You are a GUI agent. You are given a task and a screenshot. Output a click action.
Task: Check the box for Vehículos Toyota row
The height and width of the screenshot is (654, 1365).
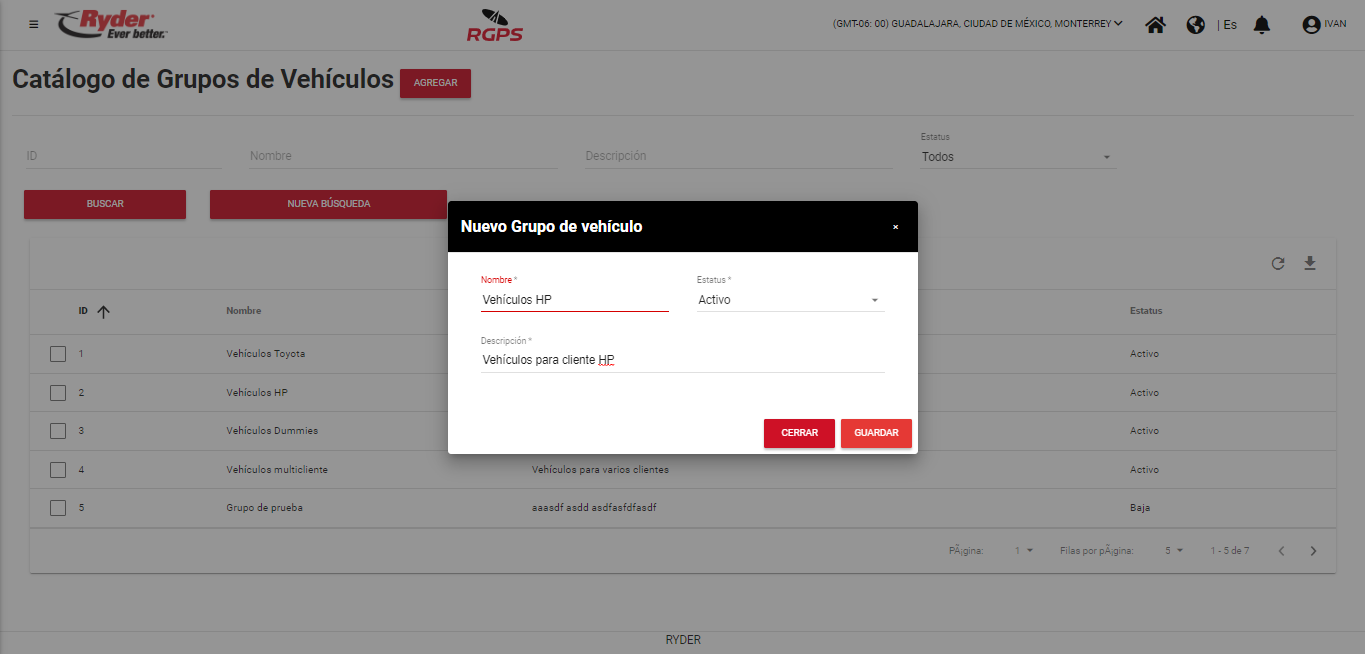58,354
